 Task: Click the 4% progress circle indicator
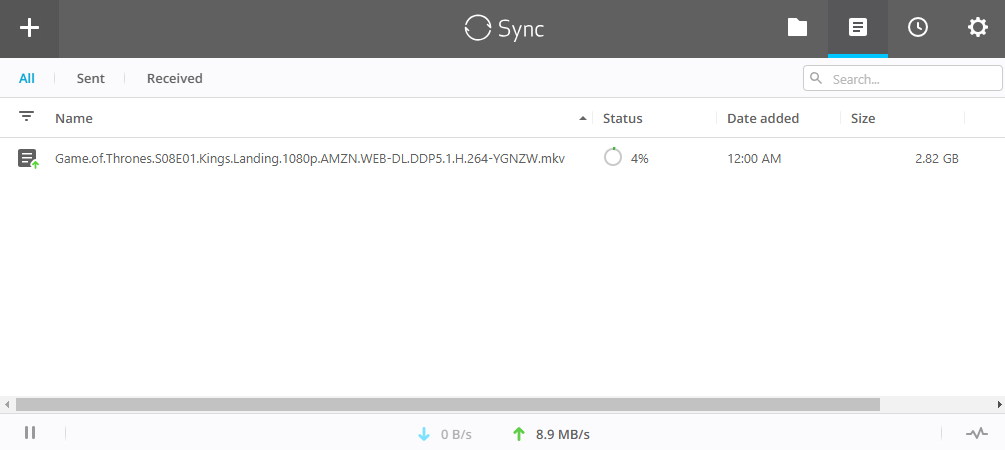tap(613, 158)
